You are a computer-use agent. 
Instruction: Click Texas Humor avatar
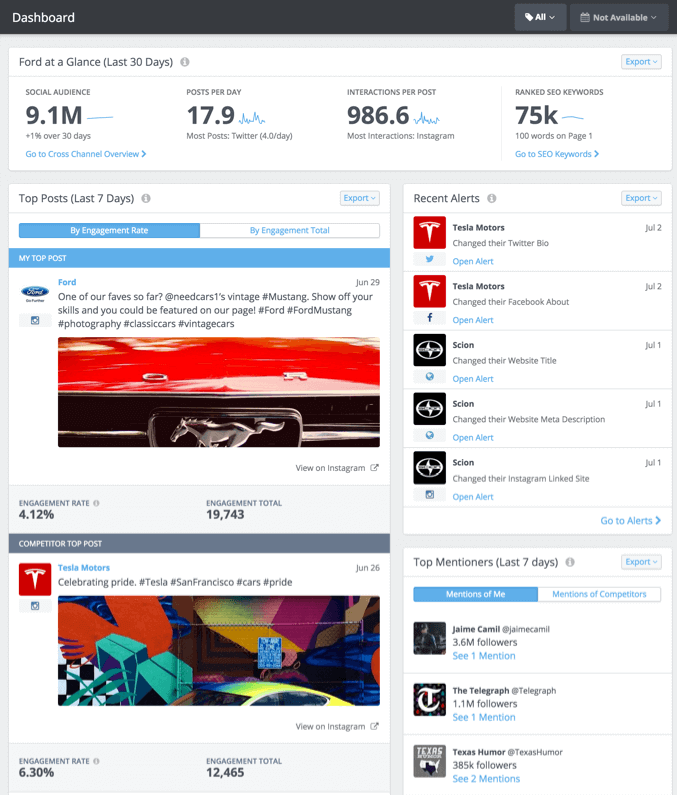(x=430, y=761)
